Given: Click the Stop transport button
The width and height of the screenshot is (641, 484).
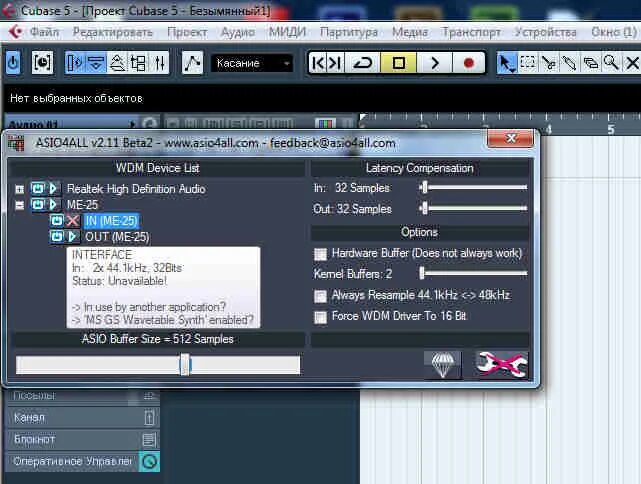Looking at the screenshot, I should [x=398, y=63].
